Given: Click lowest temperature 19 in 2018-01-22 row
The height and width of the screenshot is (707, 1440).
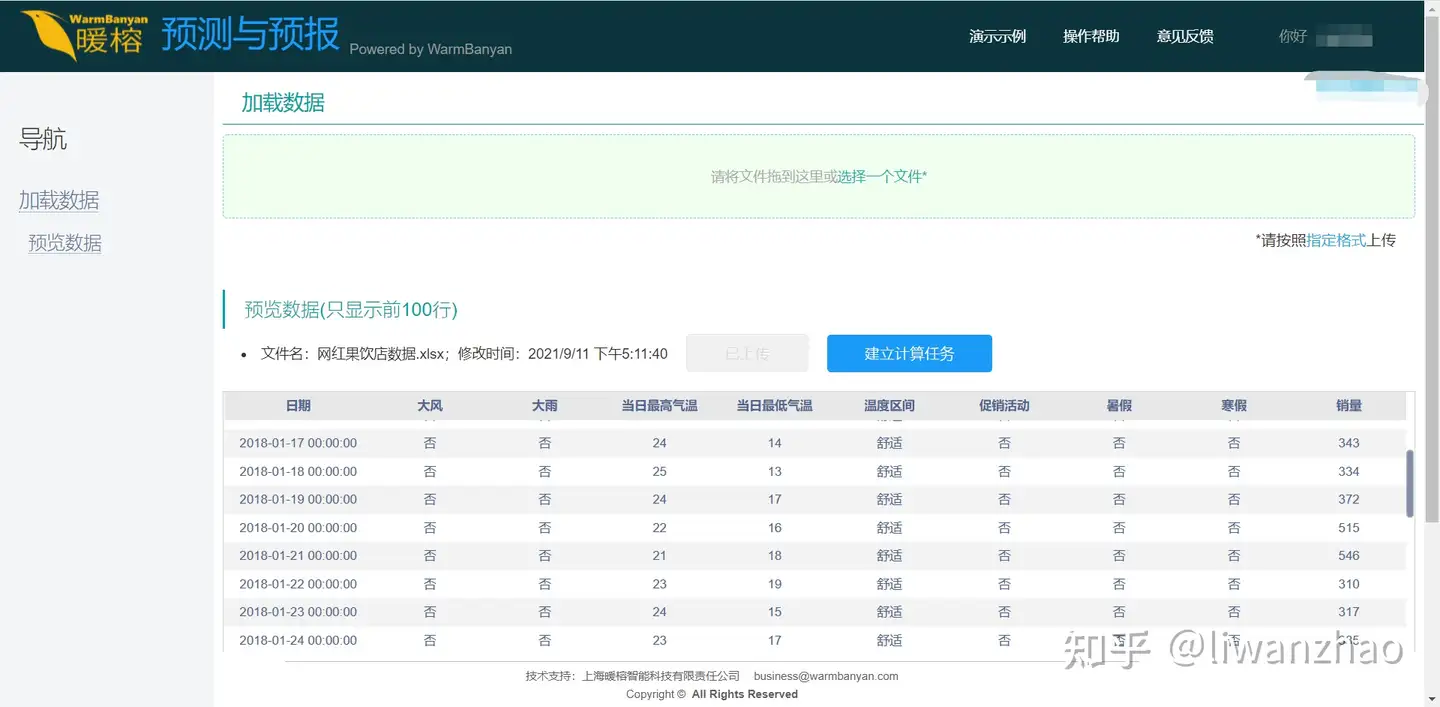Looking at the screenshot, I should (x=775, y=584).
